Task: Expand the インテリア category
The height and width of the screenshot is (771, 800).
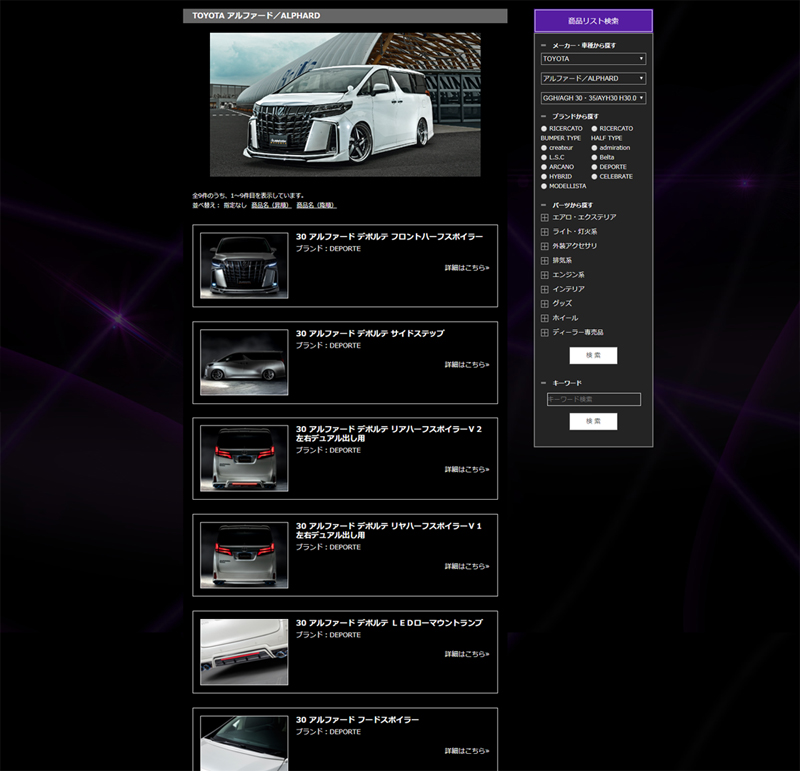Action: [544, 289]
